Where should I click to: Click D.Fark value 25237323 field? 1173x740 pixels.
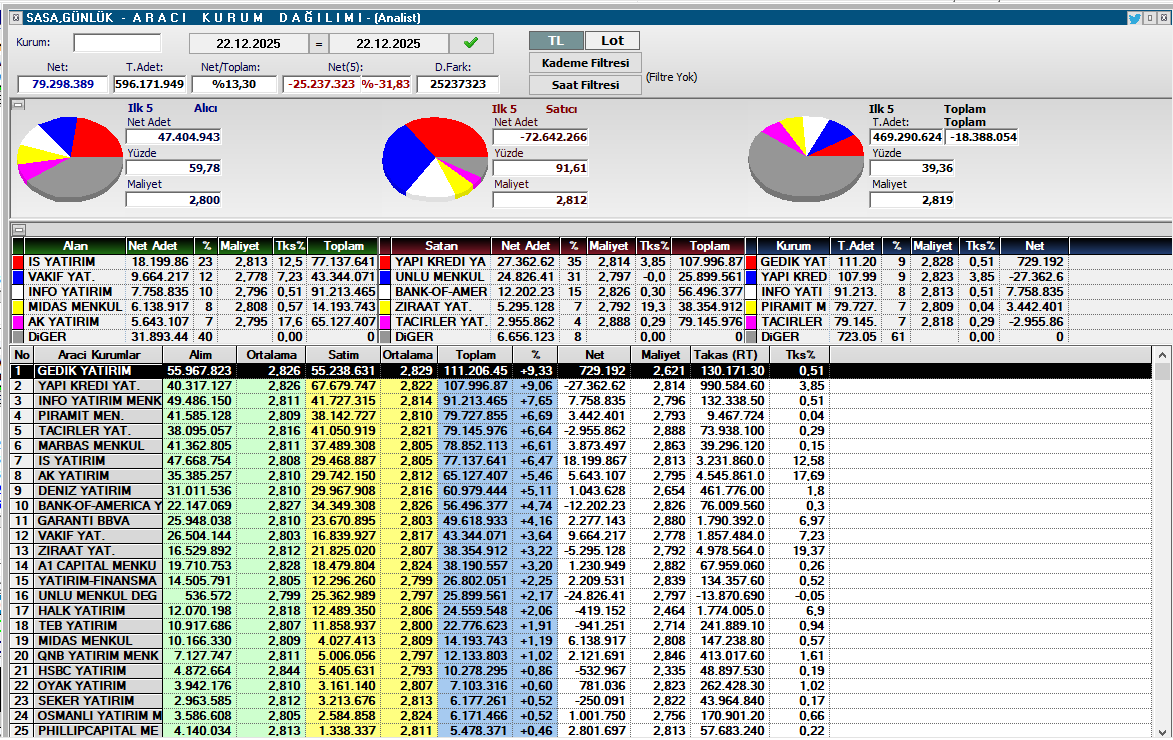(x=458, y=84)
